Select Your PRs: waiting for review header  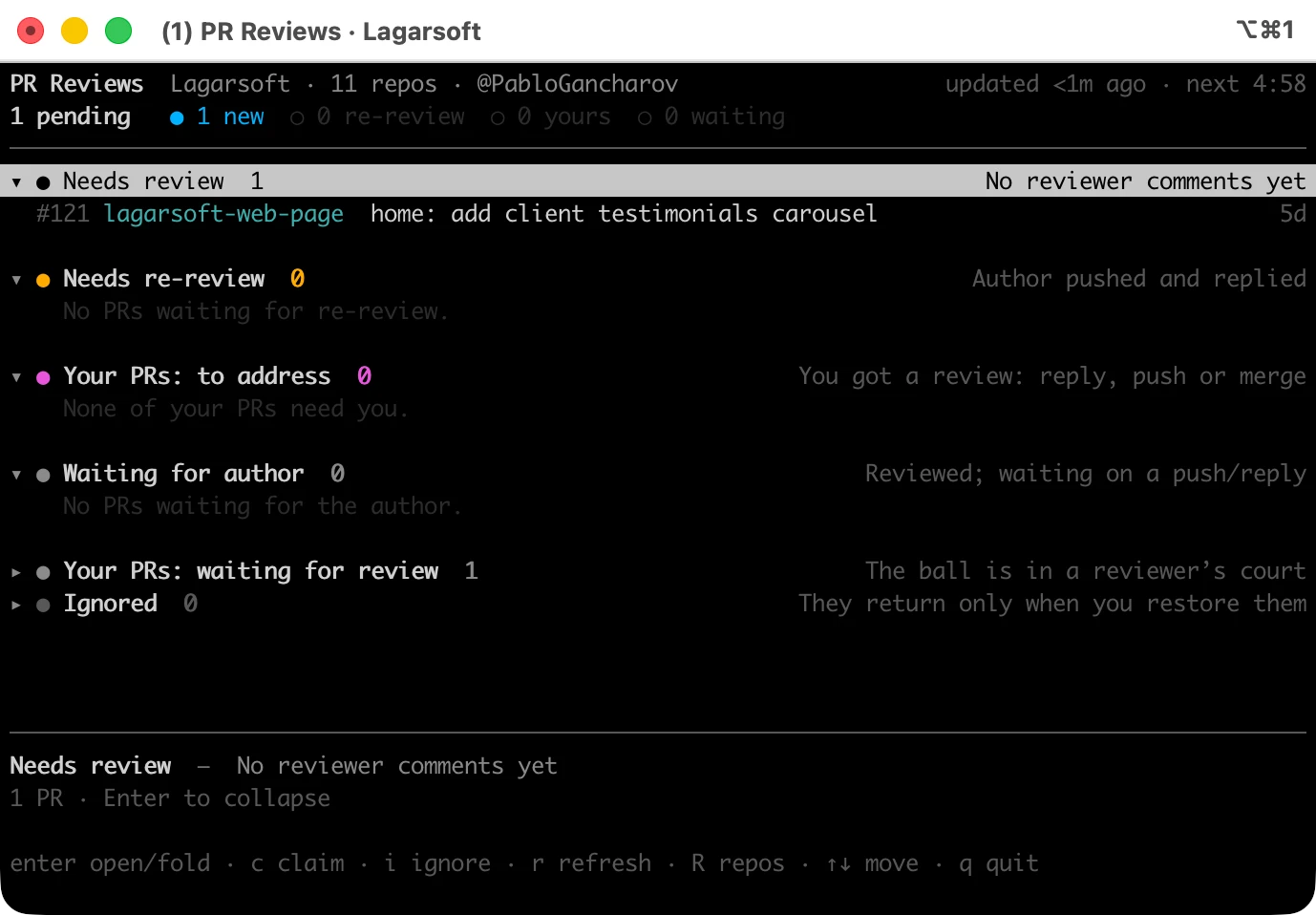(x=658, y=571)
